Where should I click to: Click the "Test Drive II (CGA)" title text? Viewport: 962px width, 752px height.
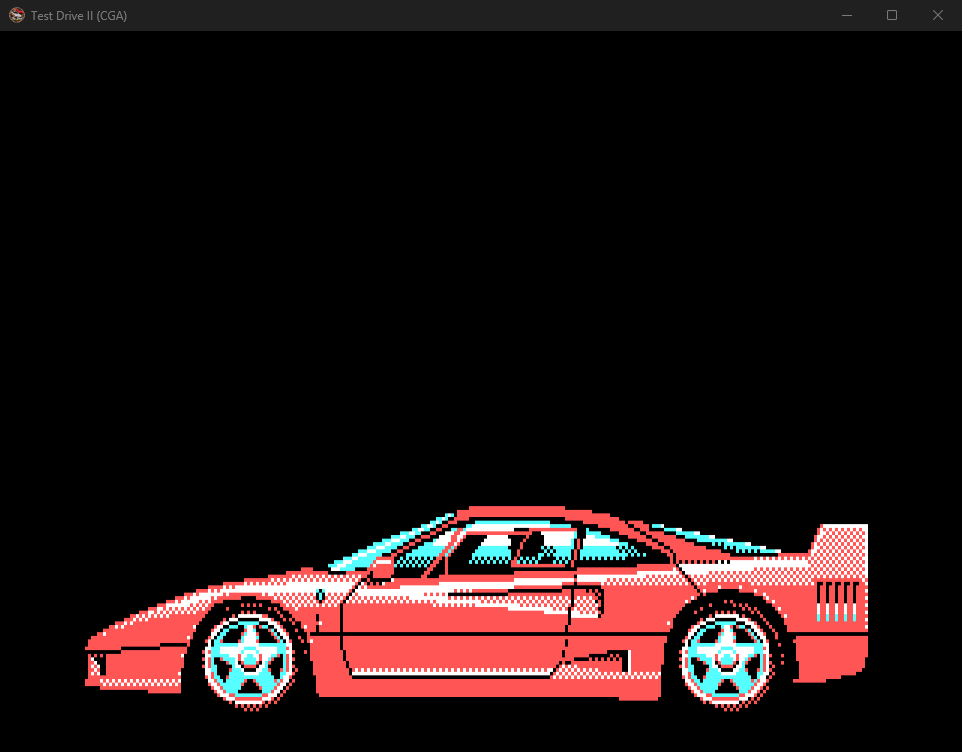coord(79,16)
